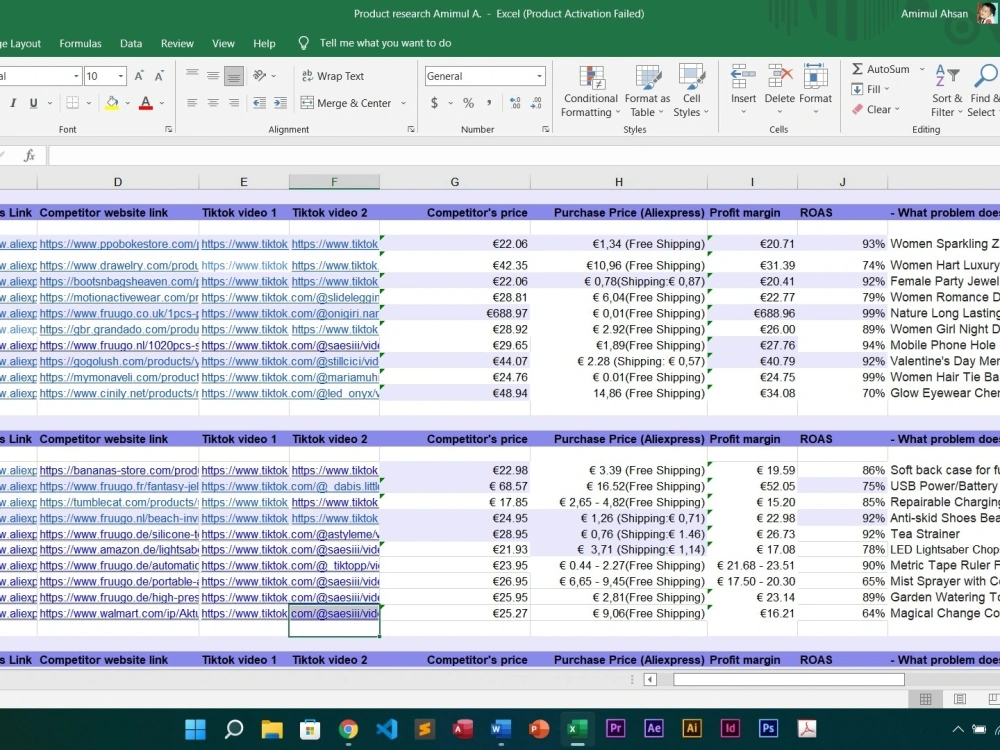Apply comma style
This screenshot has width=1000, height=750.
point(489,103)
